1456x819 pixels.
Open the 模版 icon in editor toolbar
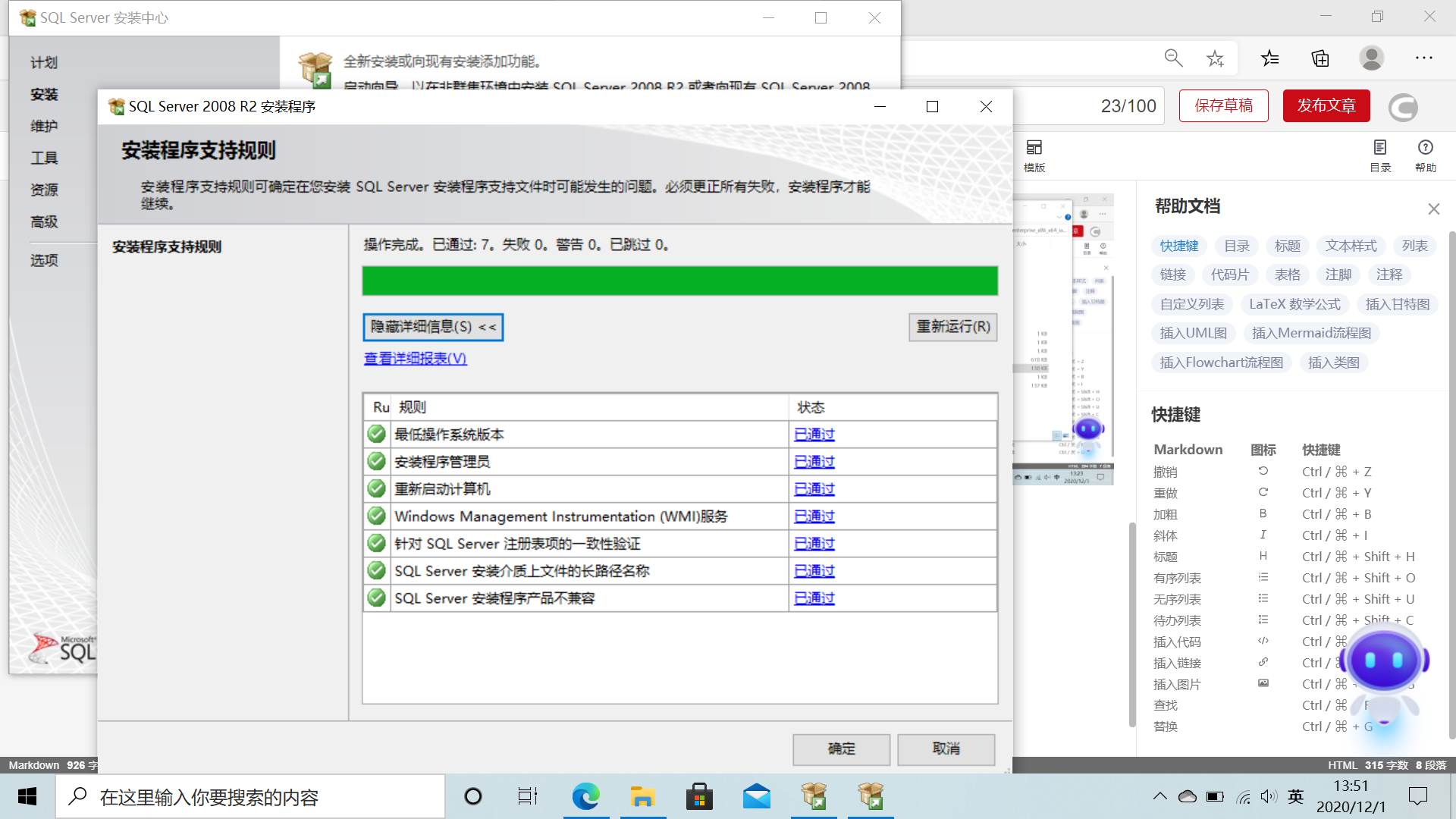tap(1034, 155)
